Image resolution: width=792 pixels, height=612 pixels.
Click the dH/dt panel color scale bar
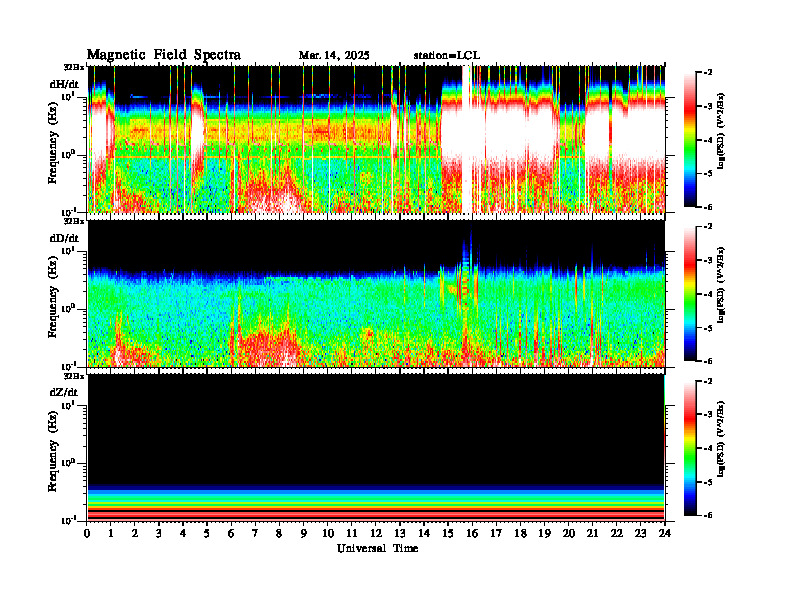(x=690, y=139)
